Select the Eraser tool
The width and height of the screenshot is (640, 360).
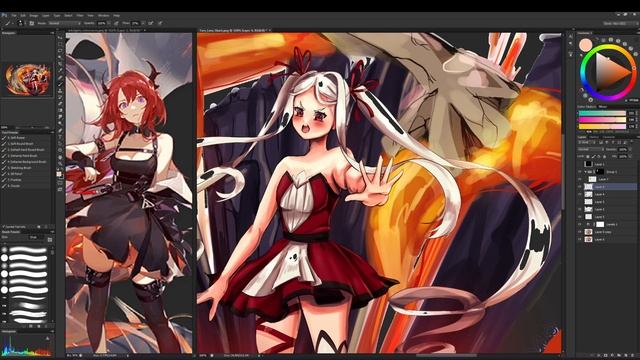coord(60,104)
